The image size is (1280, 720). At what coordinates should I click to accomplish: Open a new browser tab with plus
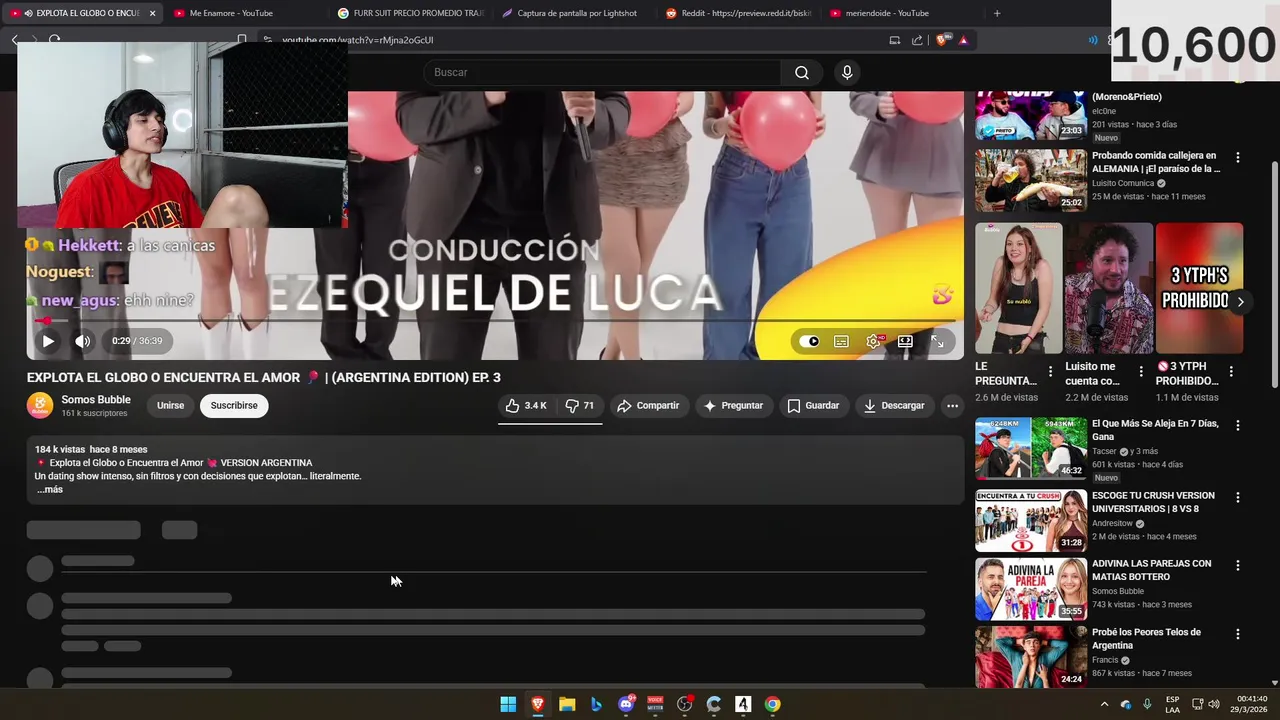coord(997,13)
